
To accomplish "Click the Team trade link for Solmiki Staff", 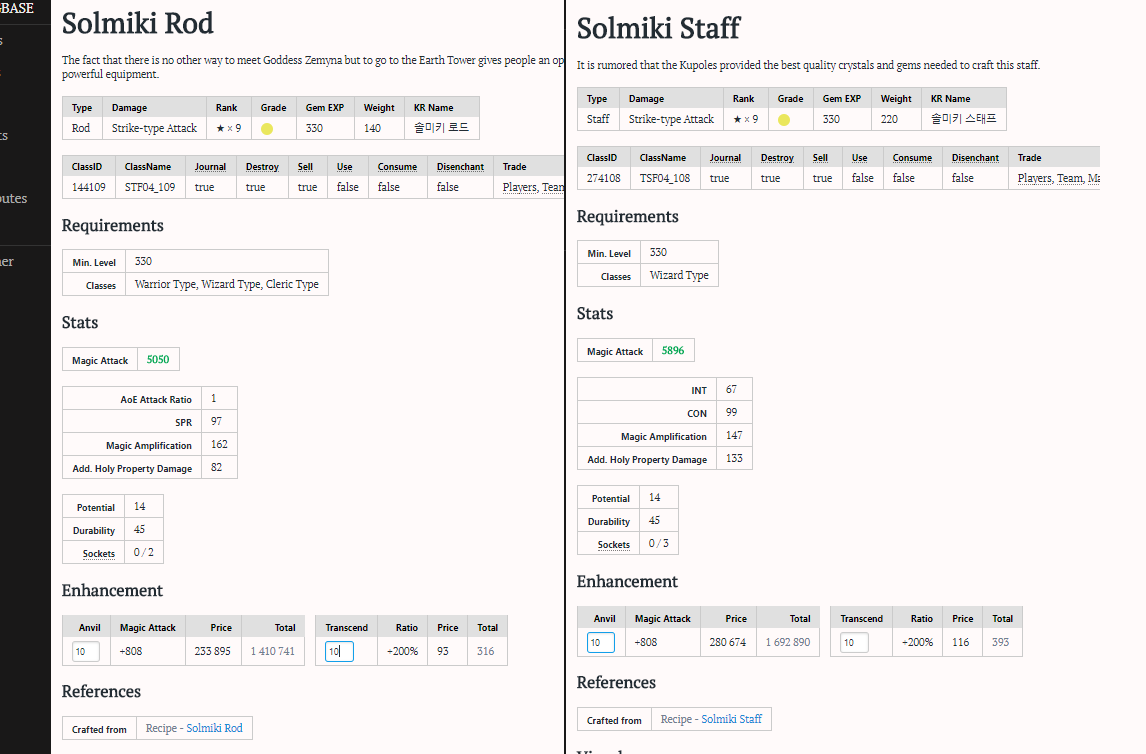I will tap(1069, 178).
